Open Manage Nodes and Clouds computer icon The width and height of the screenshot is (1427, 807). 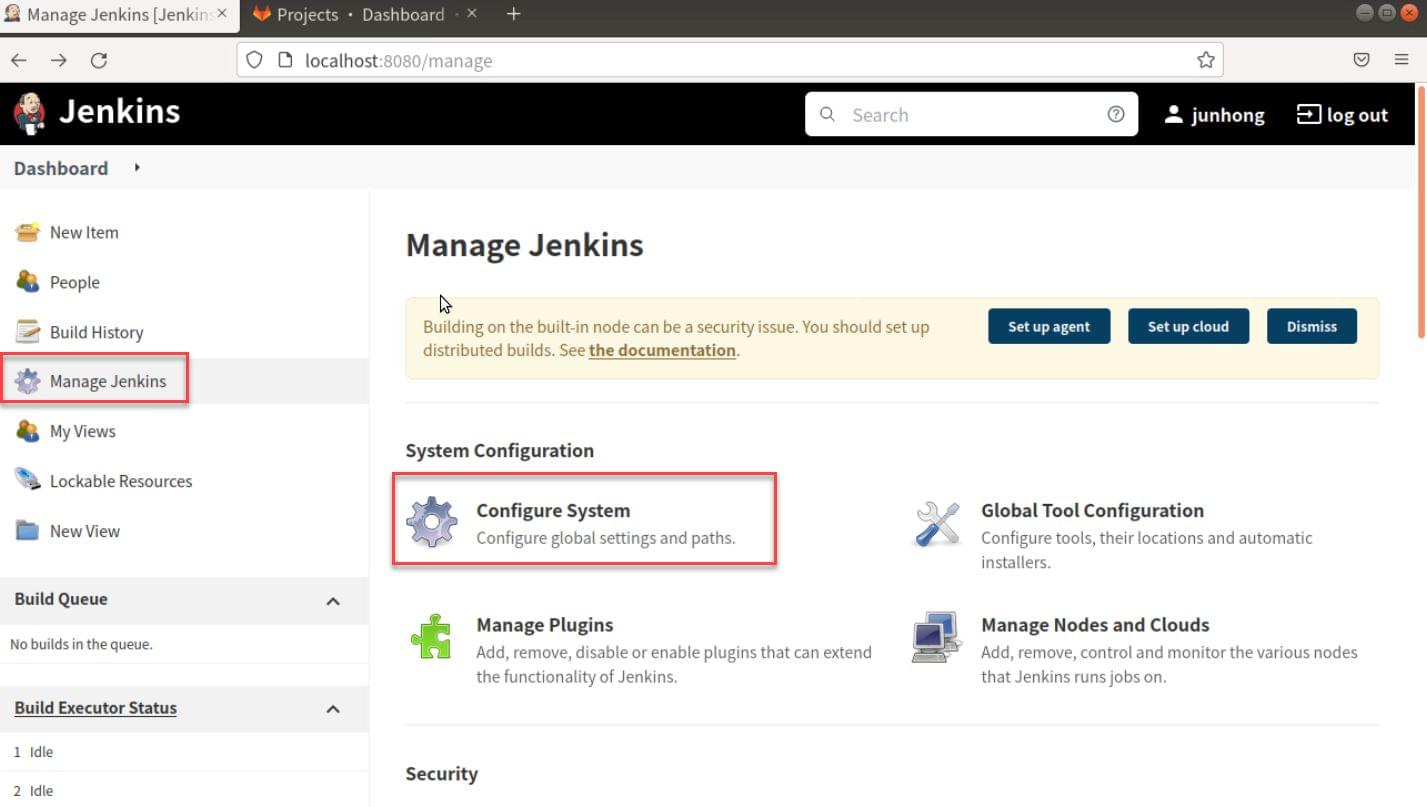pyautogui.click(x=937, y=637)
